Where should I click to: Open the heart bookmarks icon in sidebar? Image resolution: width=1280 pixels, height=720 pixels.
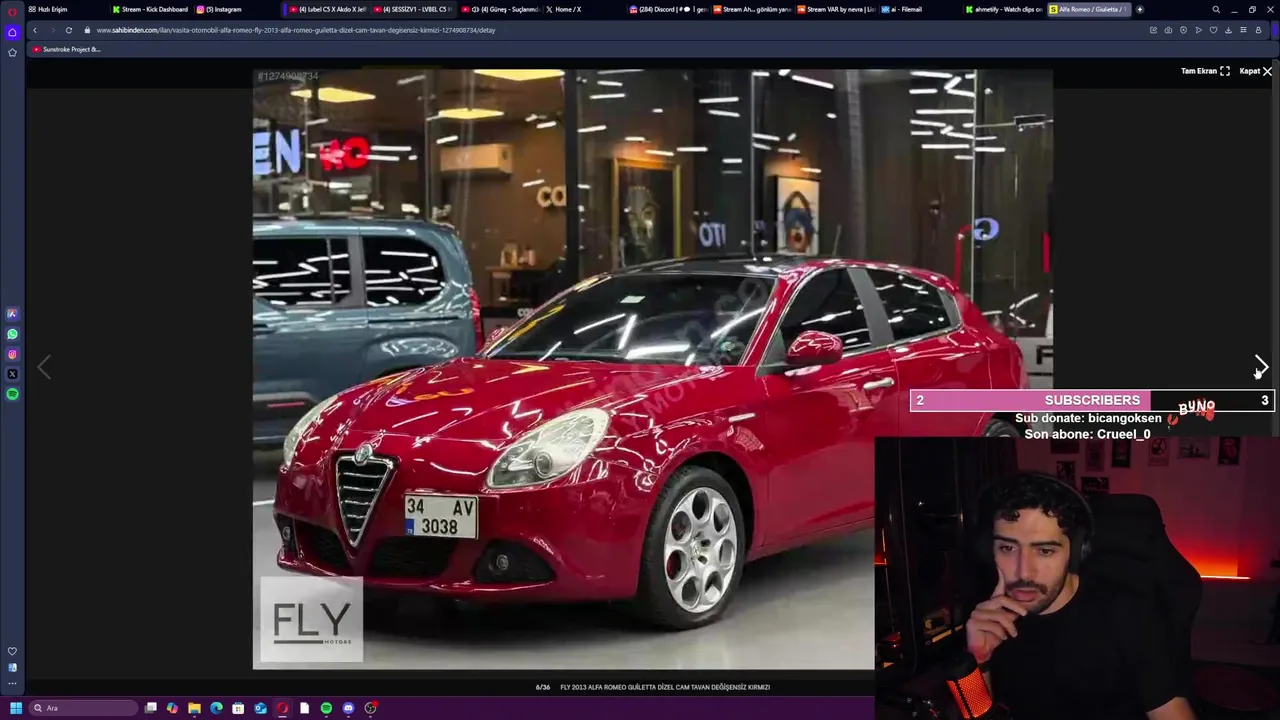pyautogui.click(x=12, y=651)
